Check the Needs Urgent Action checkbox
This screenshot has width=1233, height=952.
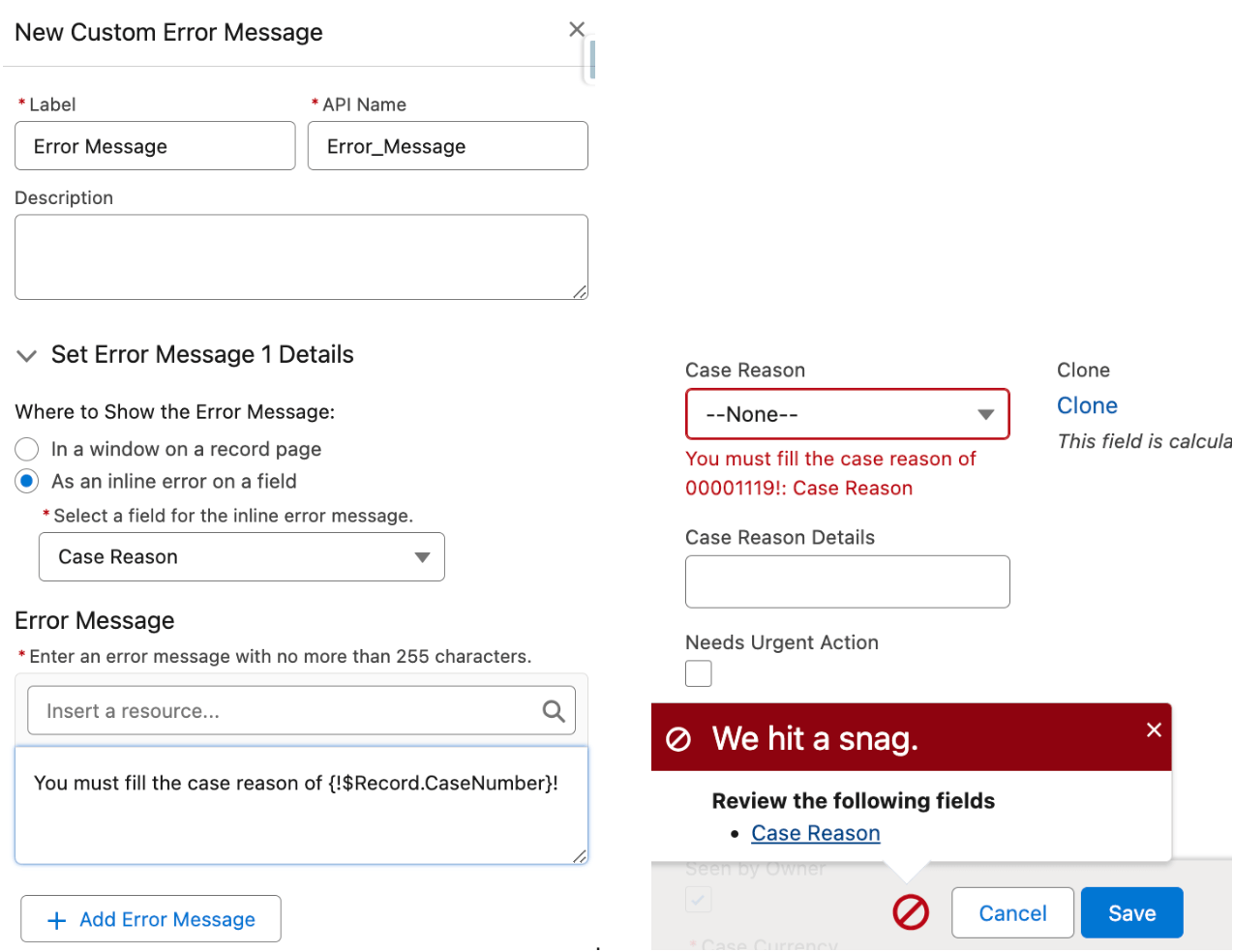698,673
